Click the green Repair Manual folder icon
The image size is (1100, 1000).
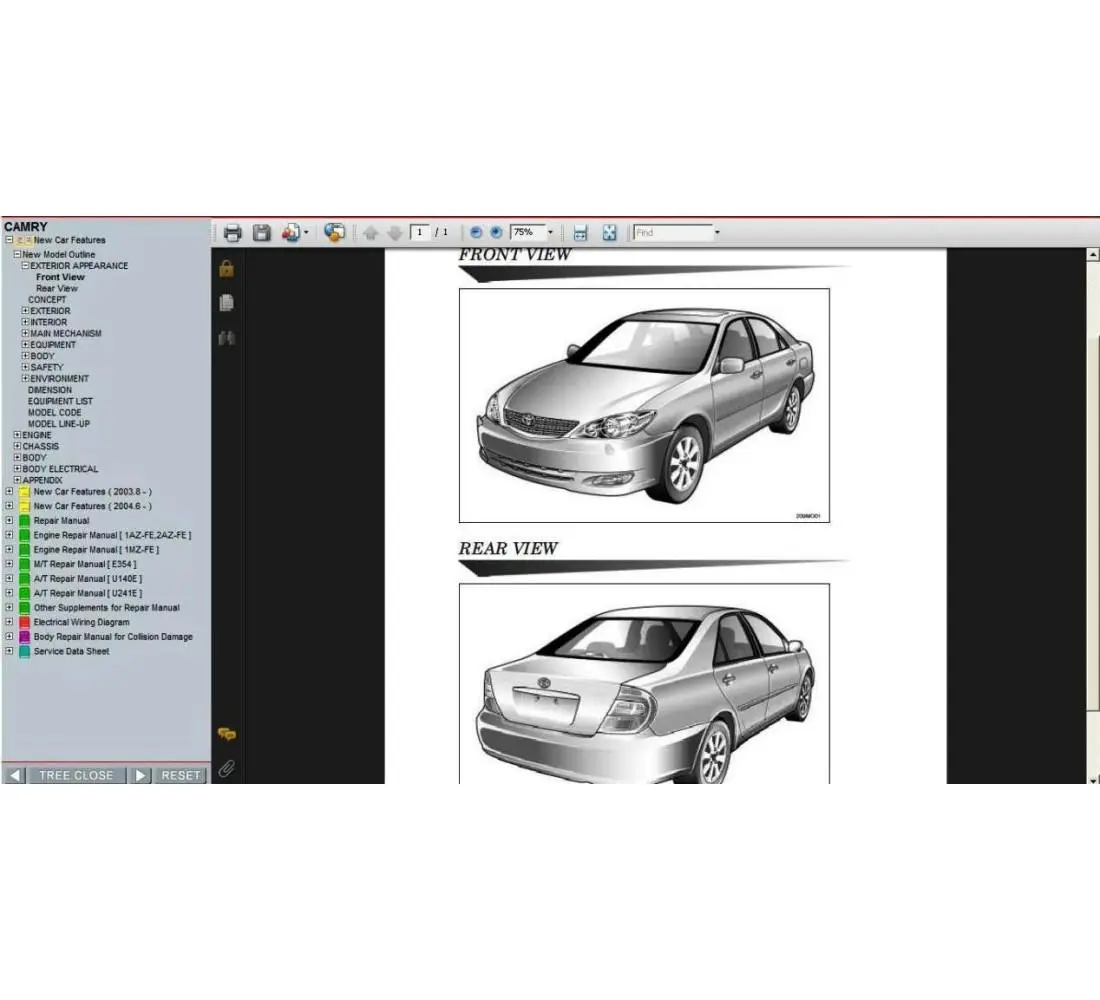pos(25,521)
